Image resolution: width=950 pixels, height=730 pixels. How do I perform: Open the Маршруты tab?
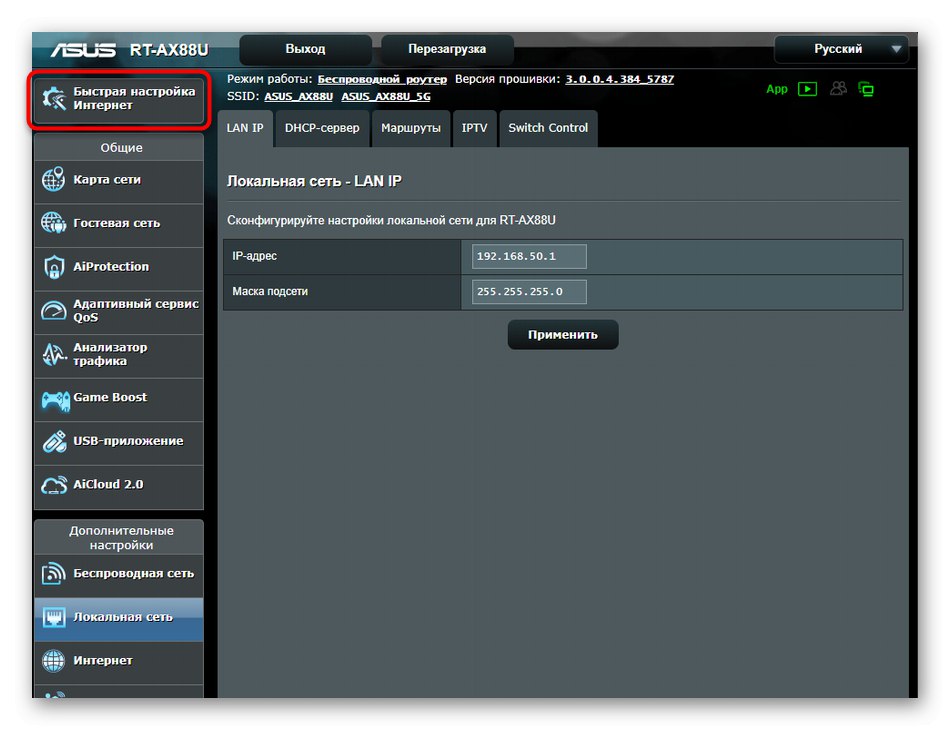(x=411, y=128)
